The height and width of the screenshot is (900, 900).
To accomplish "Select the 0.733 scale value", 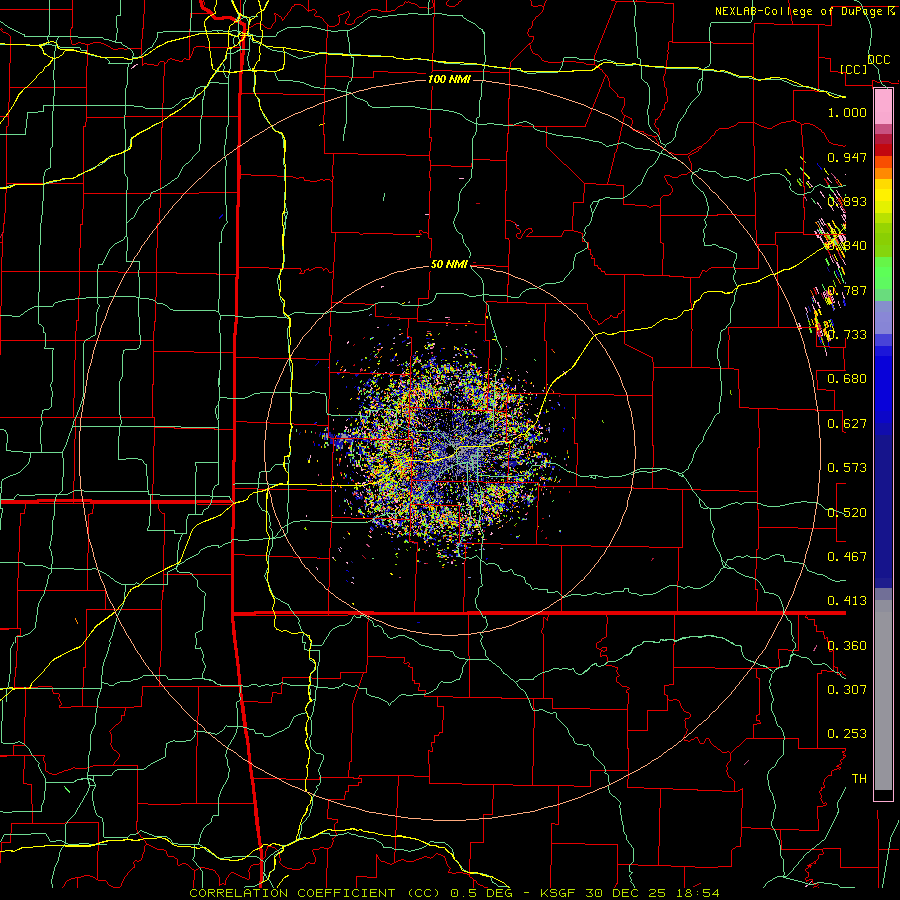I will click(847, 335).
